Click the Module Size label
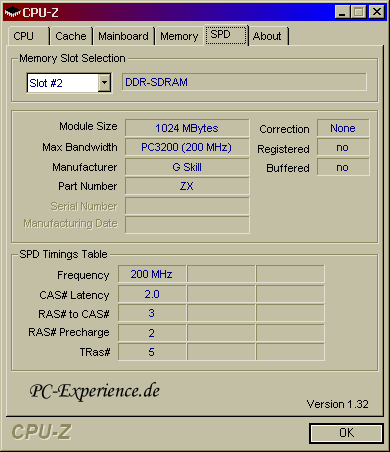Viewport: 390px width, 452px height. pyautogui.click(x=88, y=127)
